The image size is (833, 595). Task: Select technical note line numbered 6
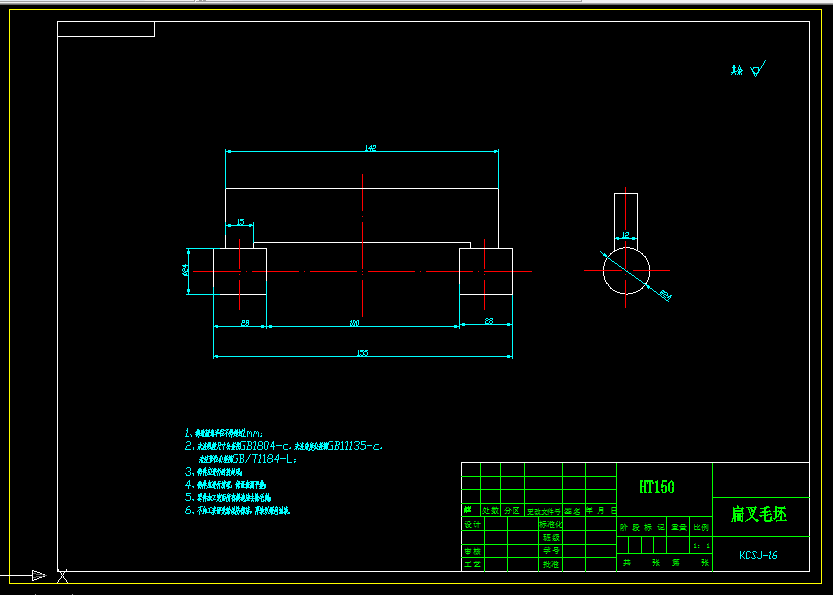pyautogui.click(x=237, y=511)
